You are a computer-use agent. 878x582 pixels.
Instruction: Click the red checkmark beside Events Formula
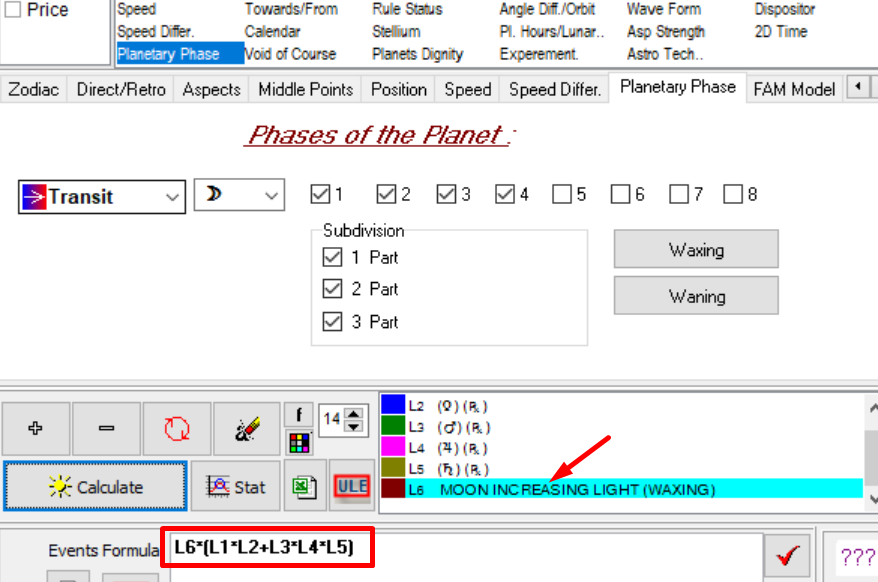(x=789, y=556)
